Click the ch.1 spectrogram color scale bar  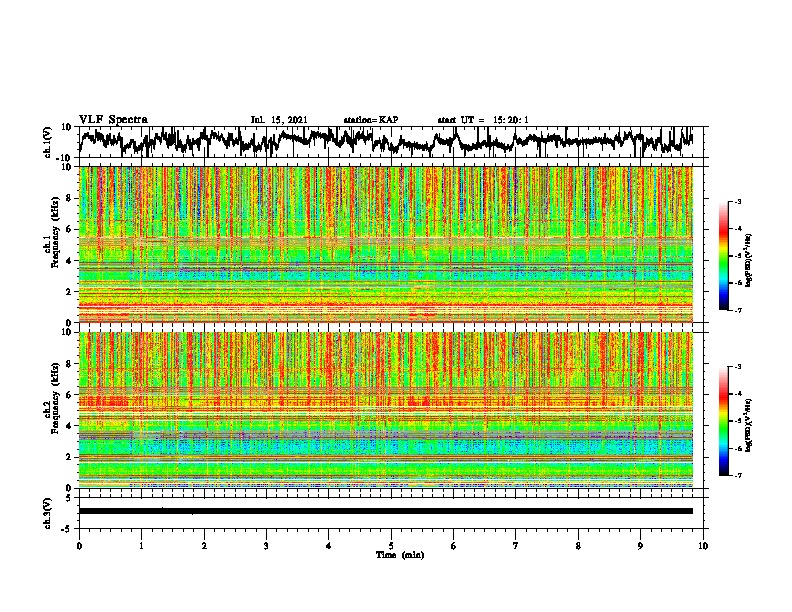pyautogui.click(x=723, y=256)
